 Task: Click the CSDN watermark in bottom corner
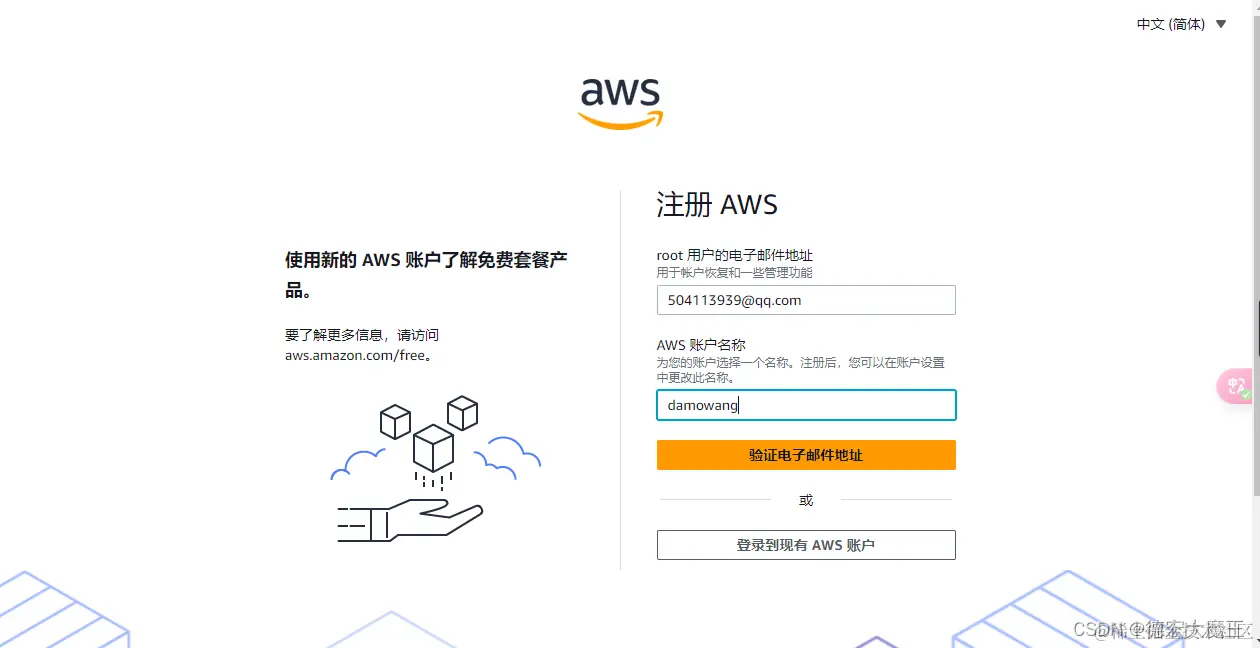click(1162, 629)
